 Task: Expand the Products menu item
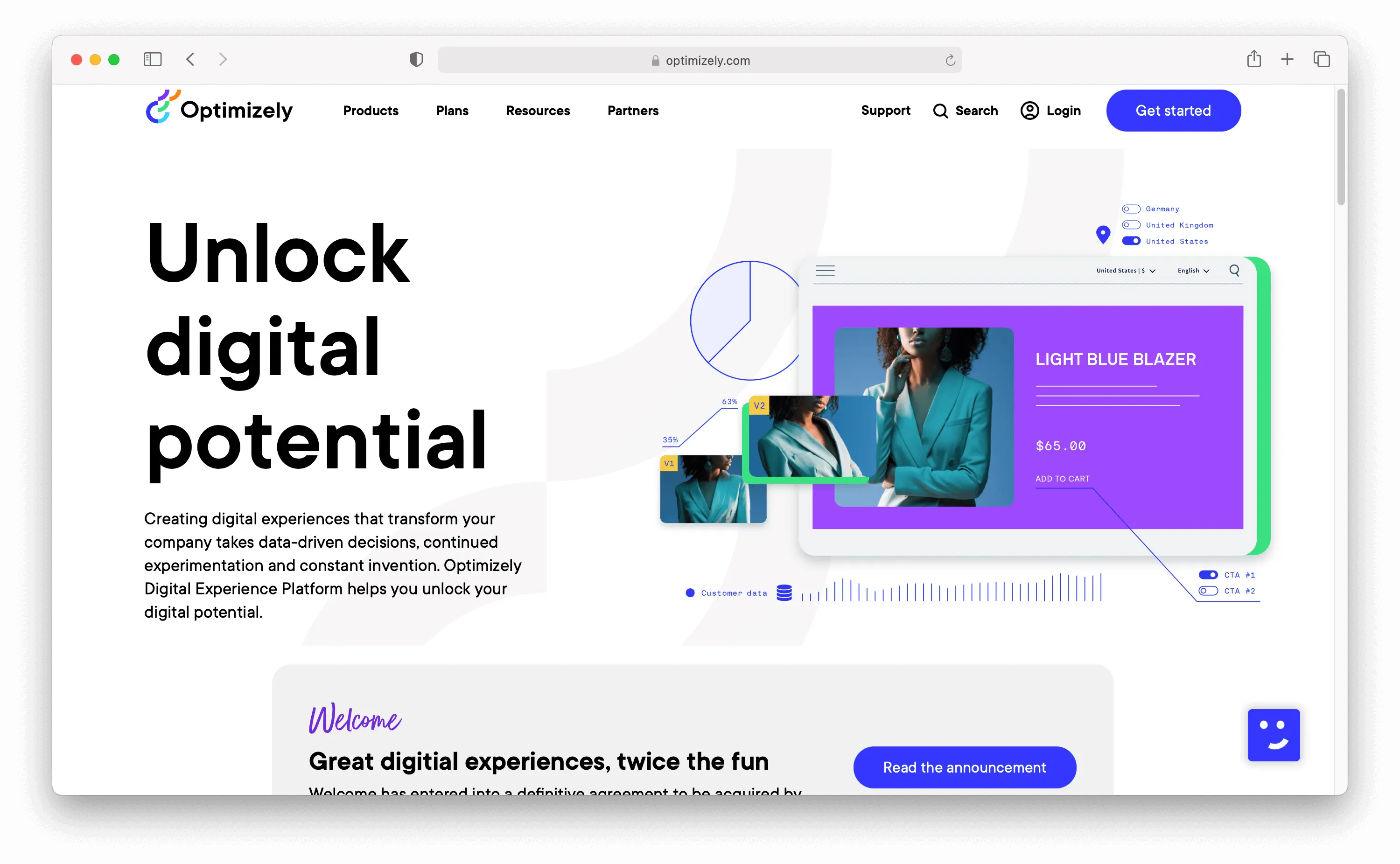coord(370,111)
